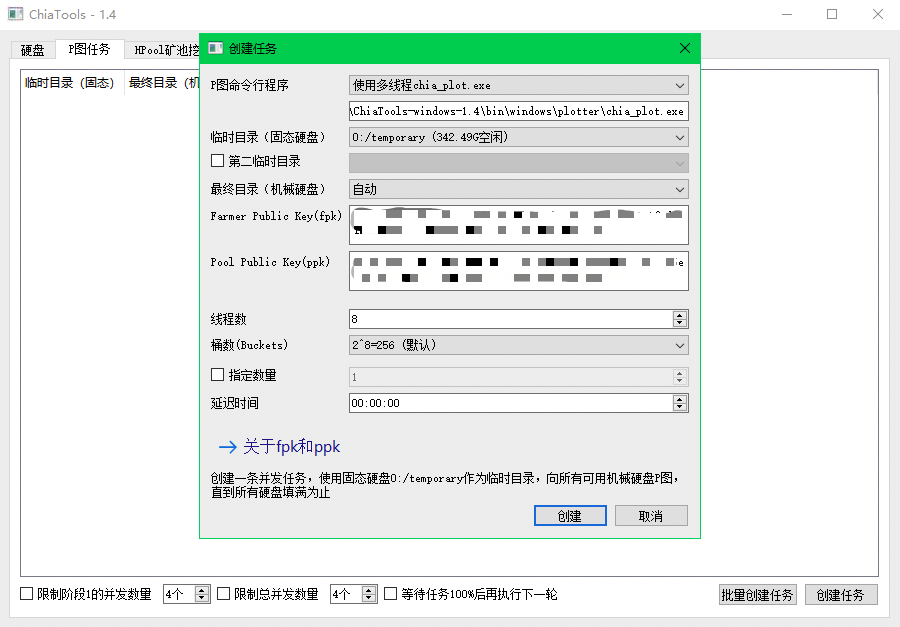Click the arrow icon beside 关于fpk和ppk
Viewport: 900px width, 627px height.
click(x=227, y=447)
